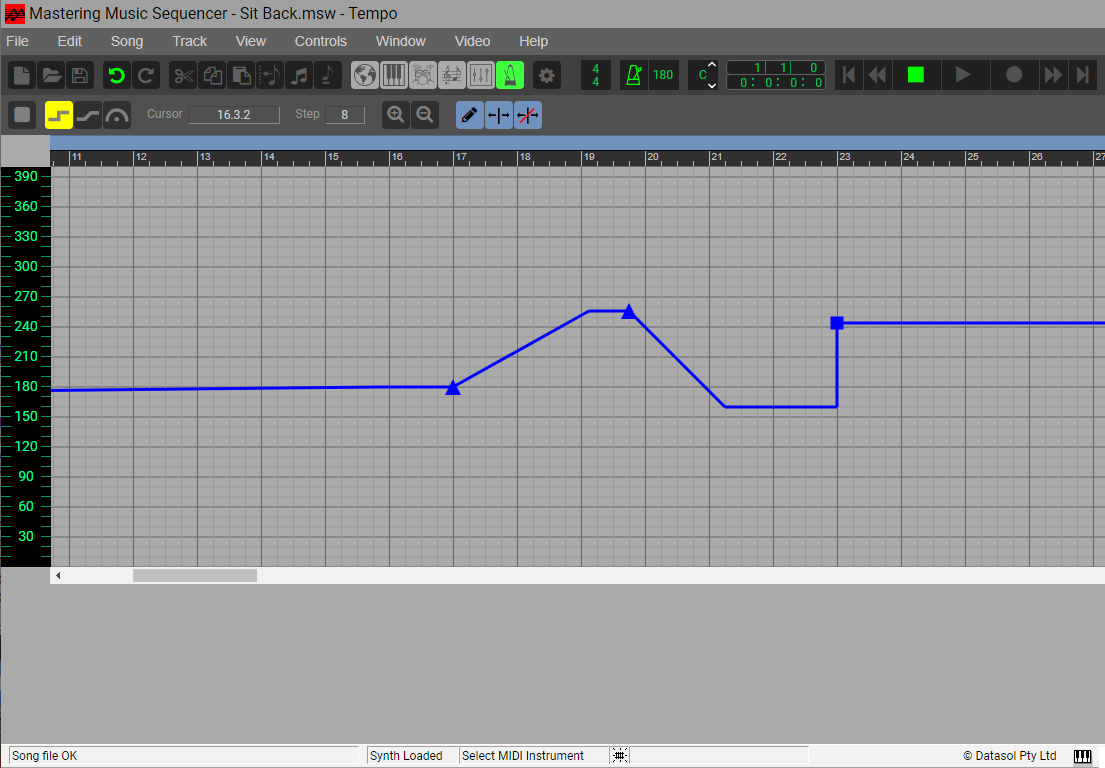Click the scissors cut icon
Viewport: 1105px width, 768px height.
point(183,75)
